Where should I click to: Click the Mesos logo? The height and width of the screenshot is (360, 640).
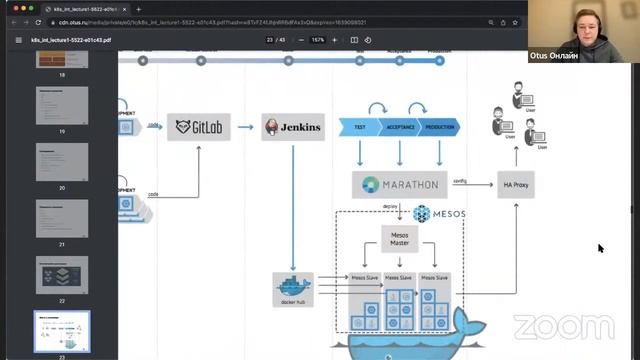tap(439, 213)
